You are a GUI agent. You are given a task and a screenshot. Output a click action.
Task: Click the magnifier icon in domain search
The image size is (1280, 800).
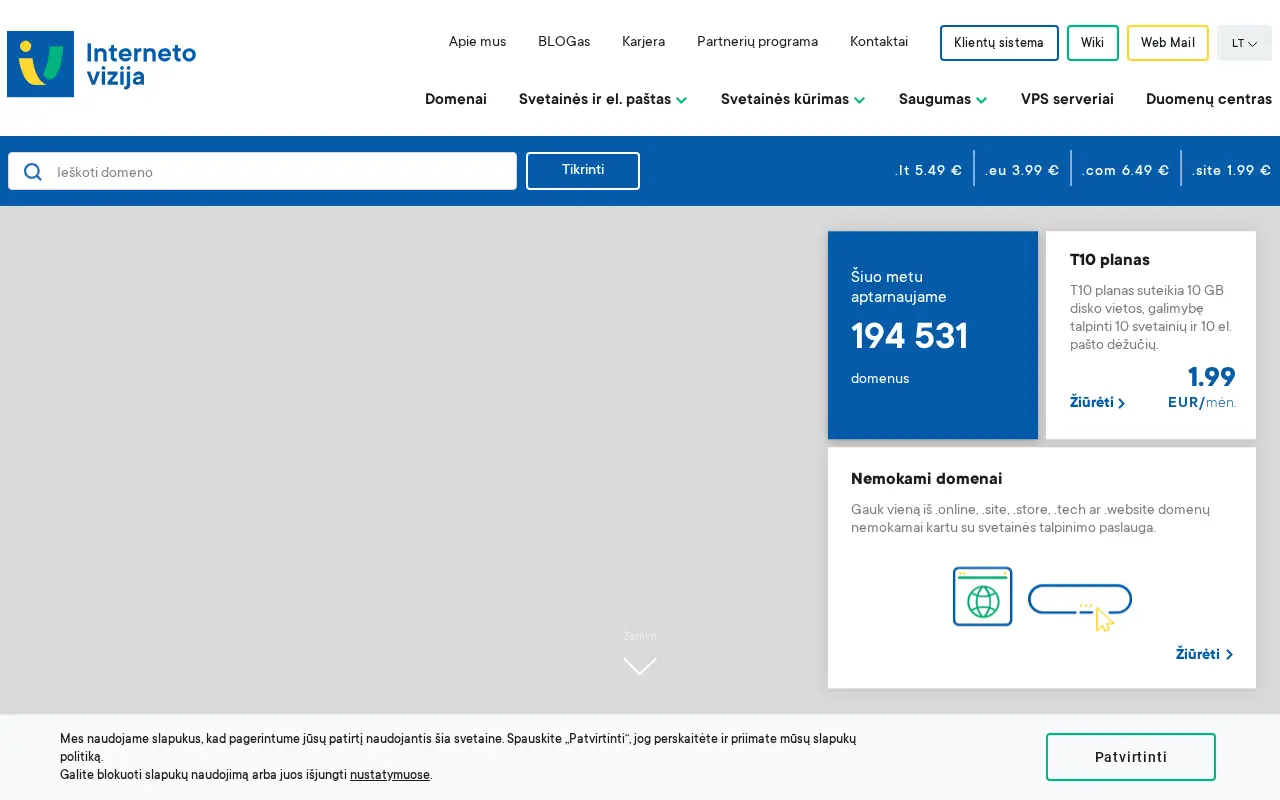[33, 172]
